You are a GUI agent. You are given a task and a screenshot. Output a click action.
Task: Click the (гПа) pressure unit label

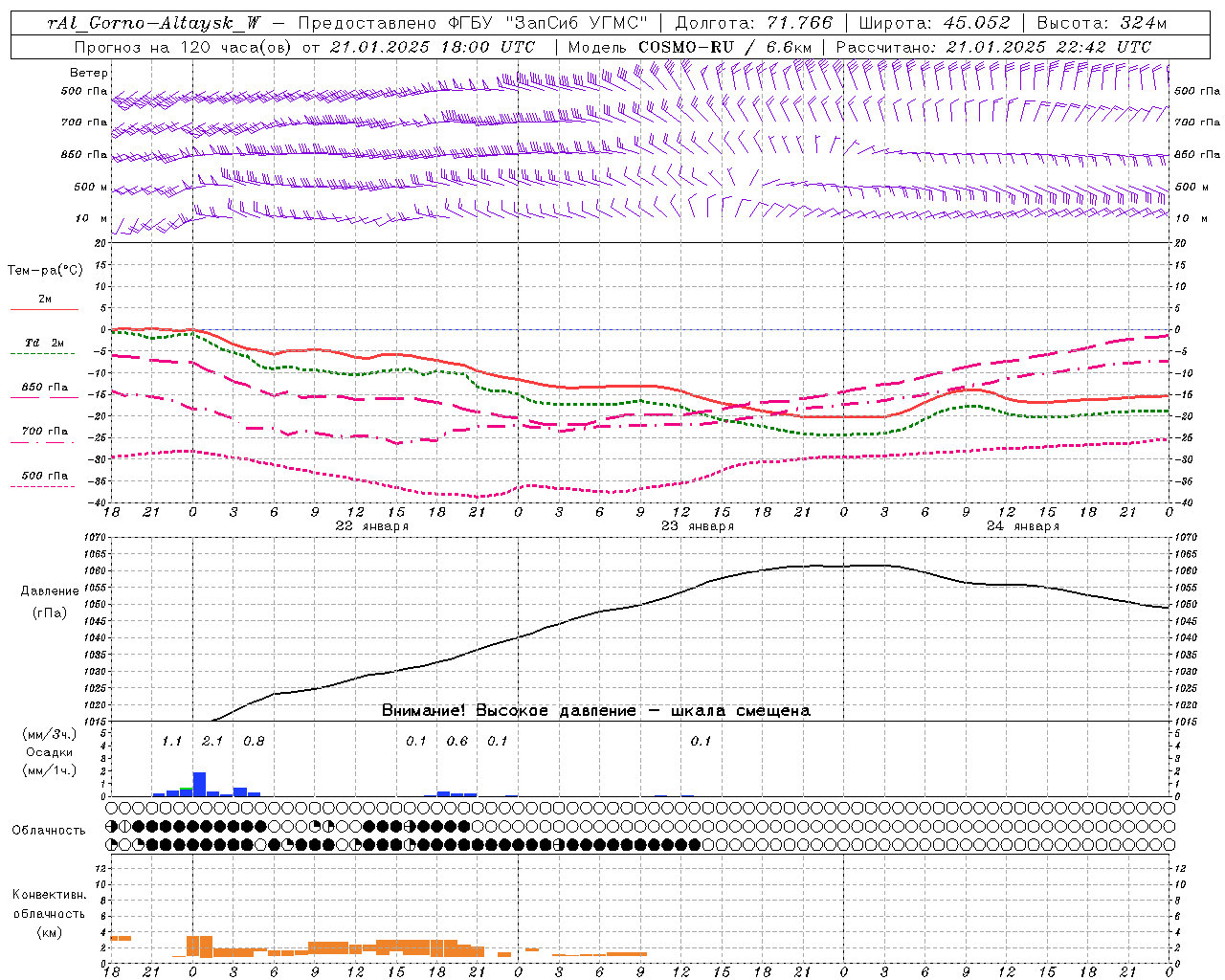(x=50, y=613)
